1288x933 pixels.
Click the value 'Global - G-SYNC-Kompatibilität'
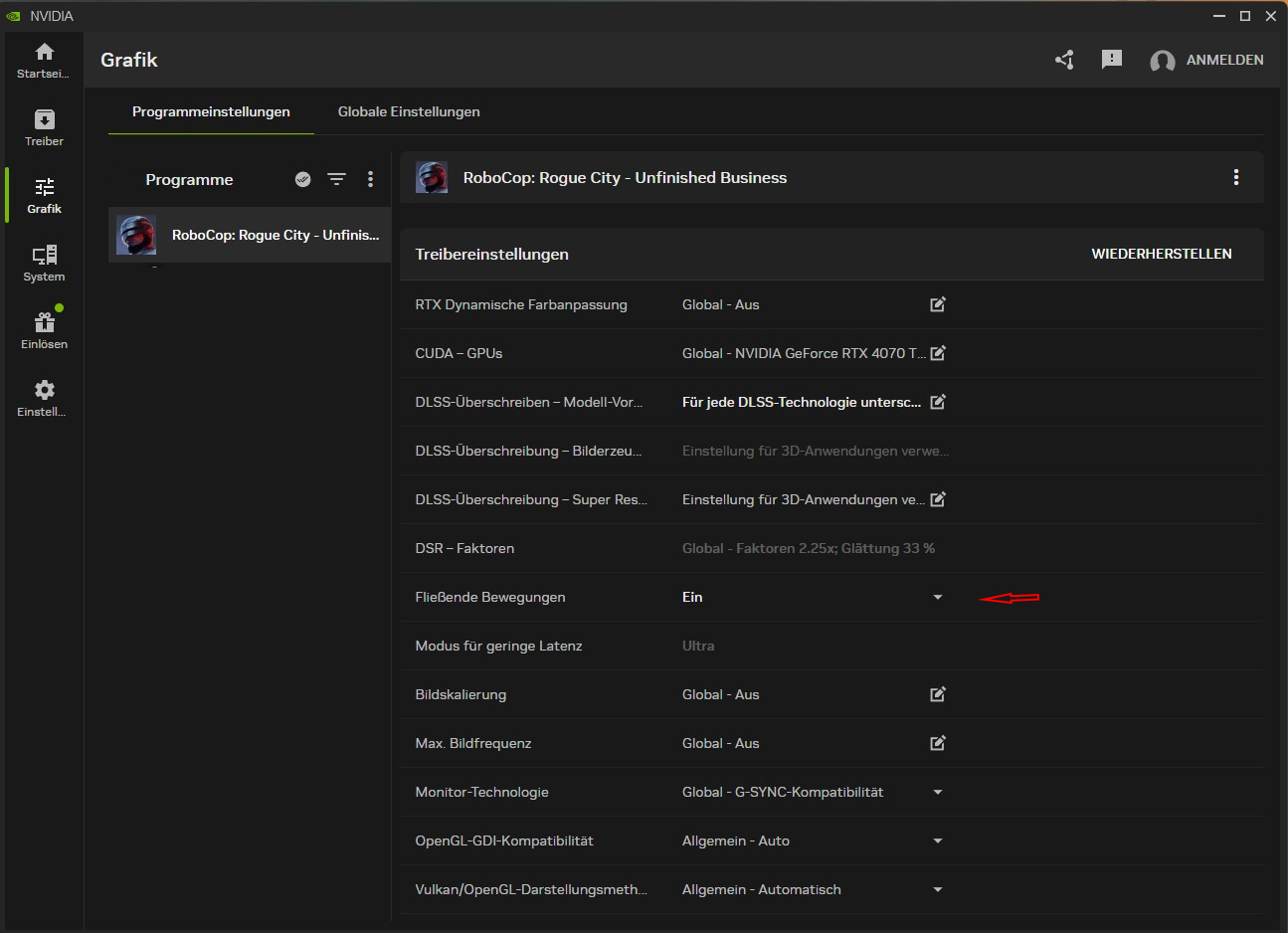point(783,792)
